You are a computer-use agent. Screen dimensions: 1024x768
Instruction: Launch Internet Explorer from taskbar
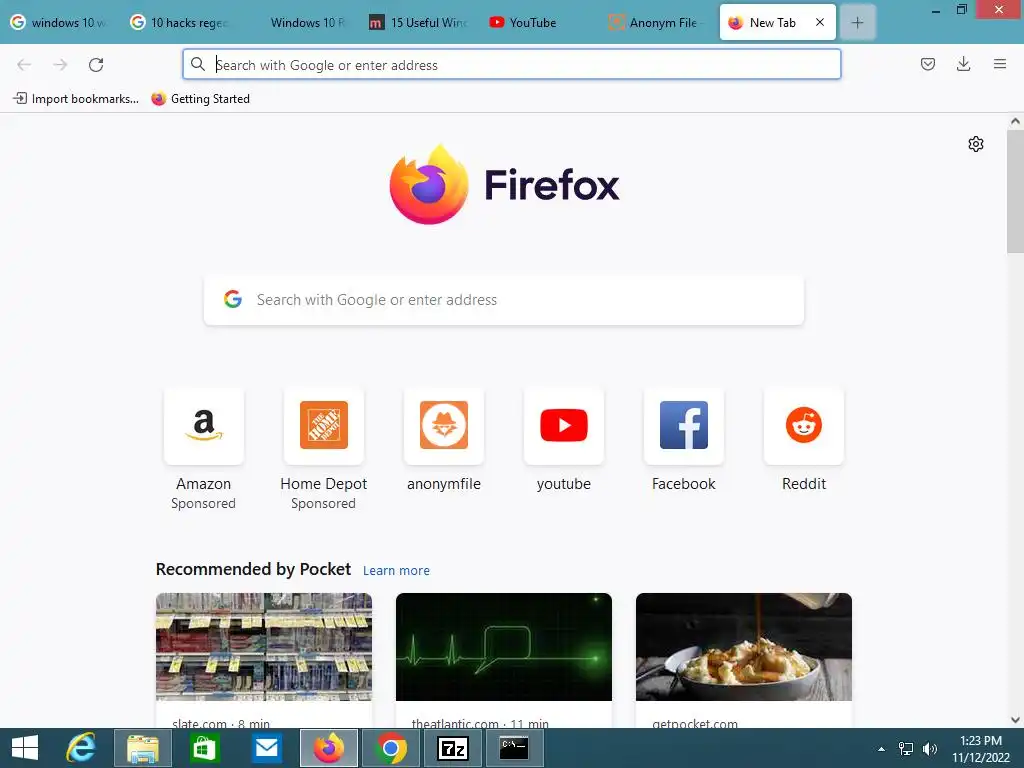pyautogui.click(x=81, y=748)
